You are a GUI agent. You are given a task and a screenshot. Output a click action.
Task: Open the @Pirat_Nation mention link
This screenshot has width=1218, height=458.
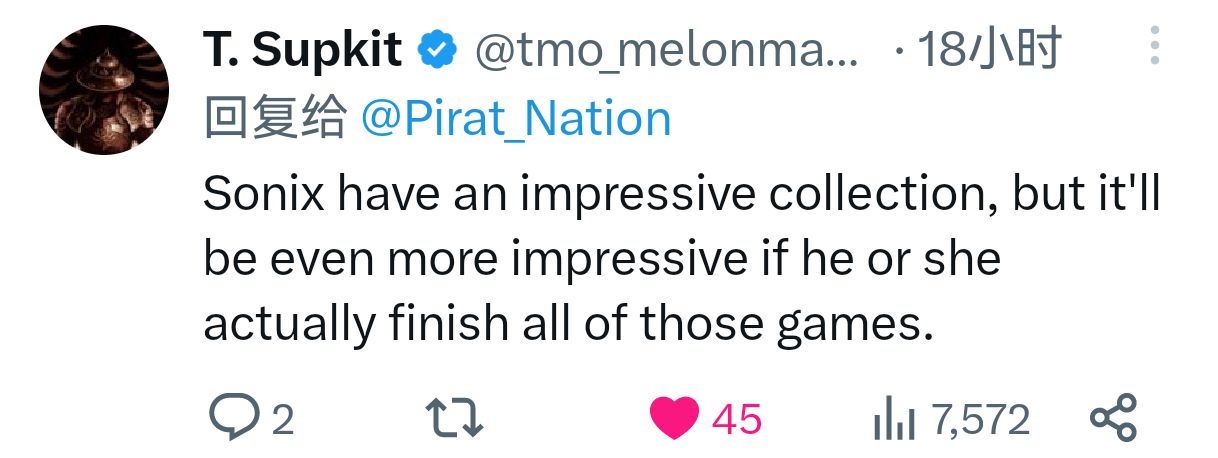pos(515,120)
